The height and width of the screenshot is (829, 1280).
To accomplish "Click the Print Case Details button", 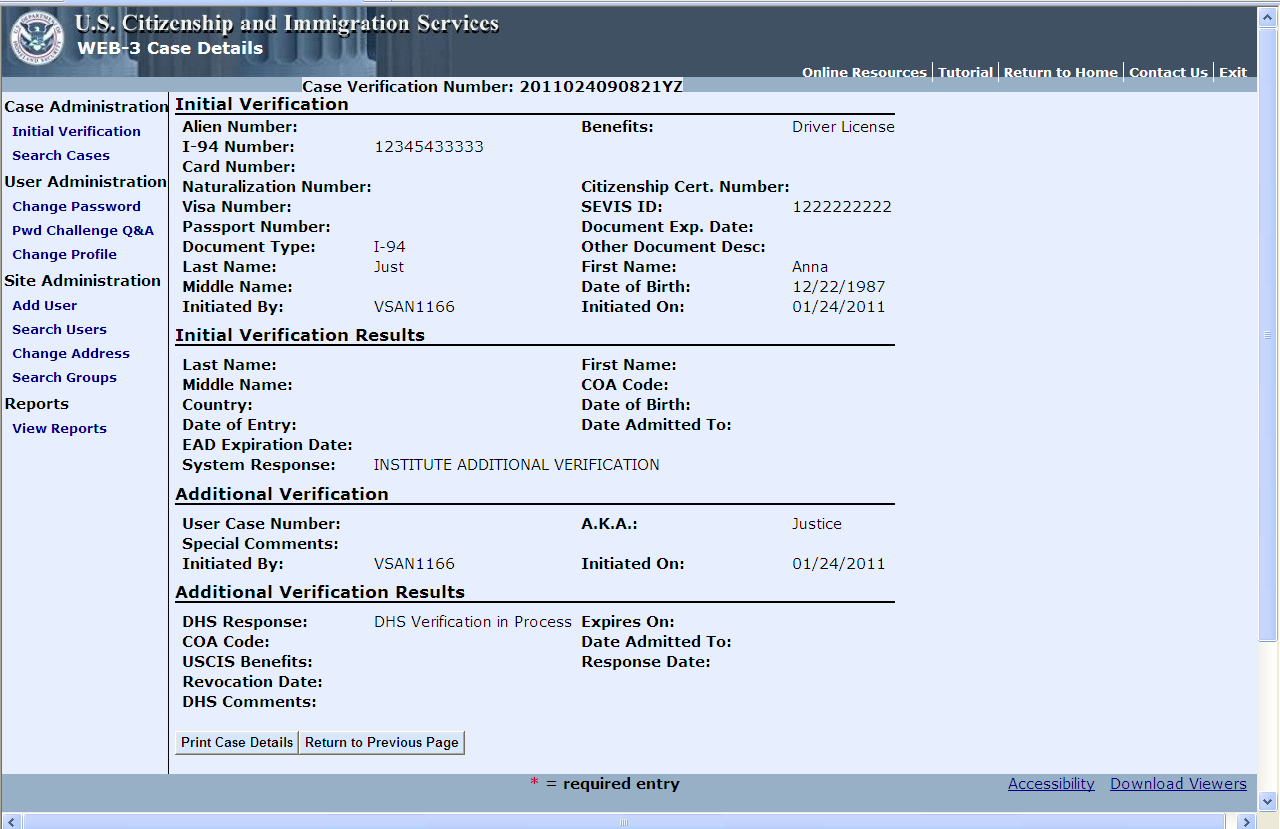I will pos(237,742).
